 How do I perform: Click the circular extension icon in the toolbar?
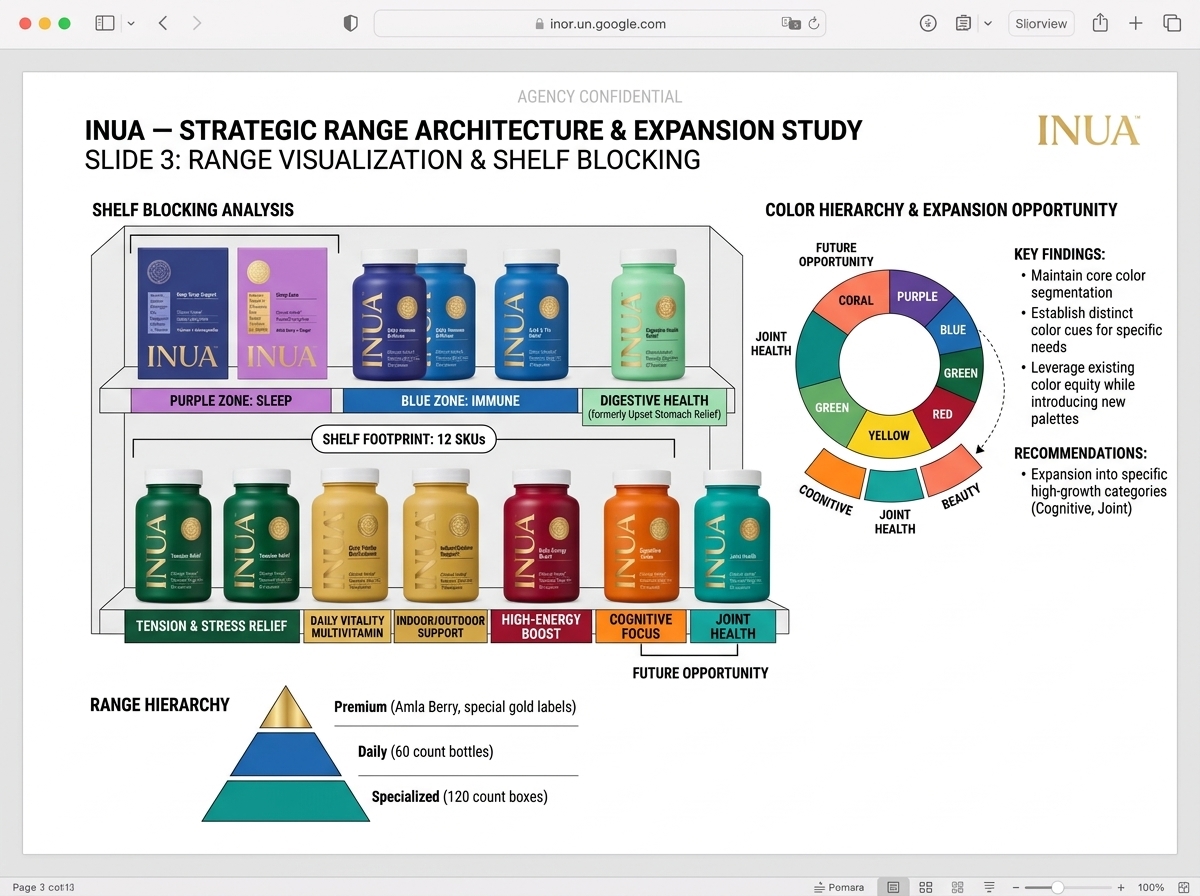point(928,23)
